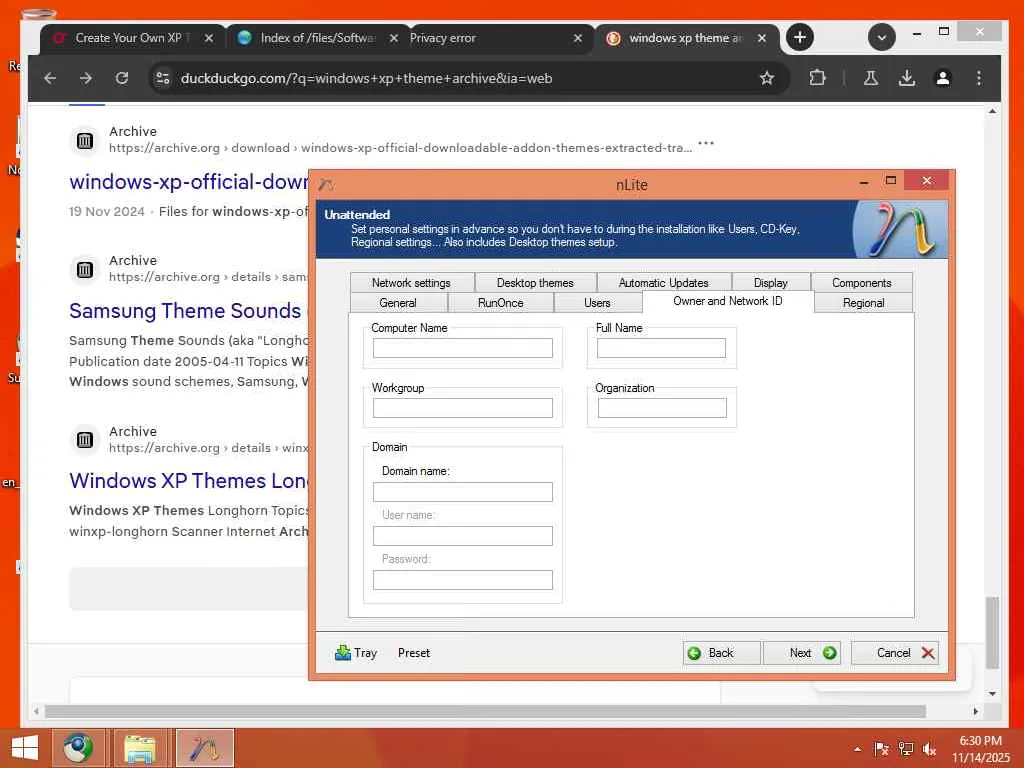
Task: Click the browser horizontal scrollbar
Action: pos(485,711)
